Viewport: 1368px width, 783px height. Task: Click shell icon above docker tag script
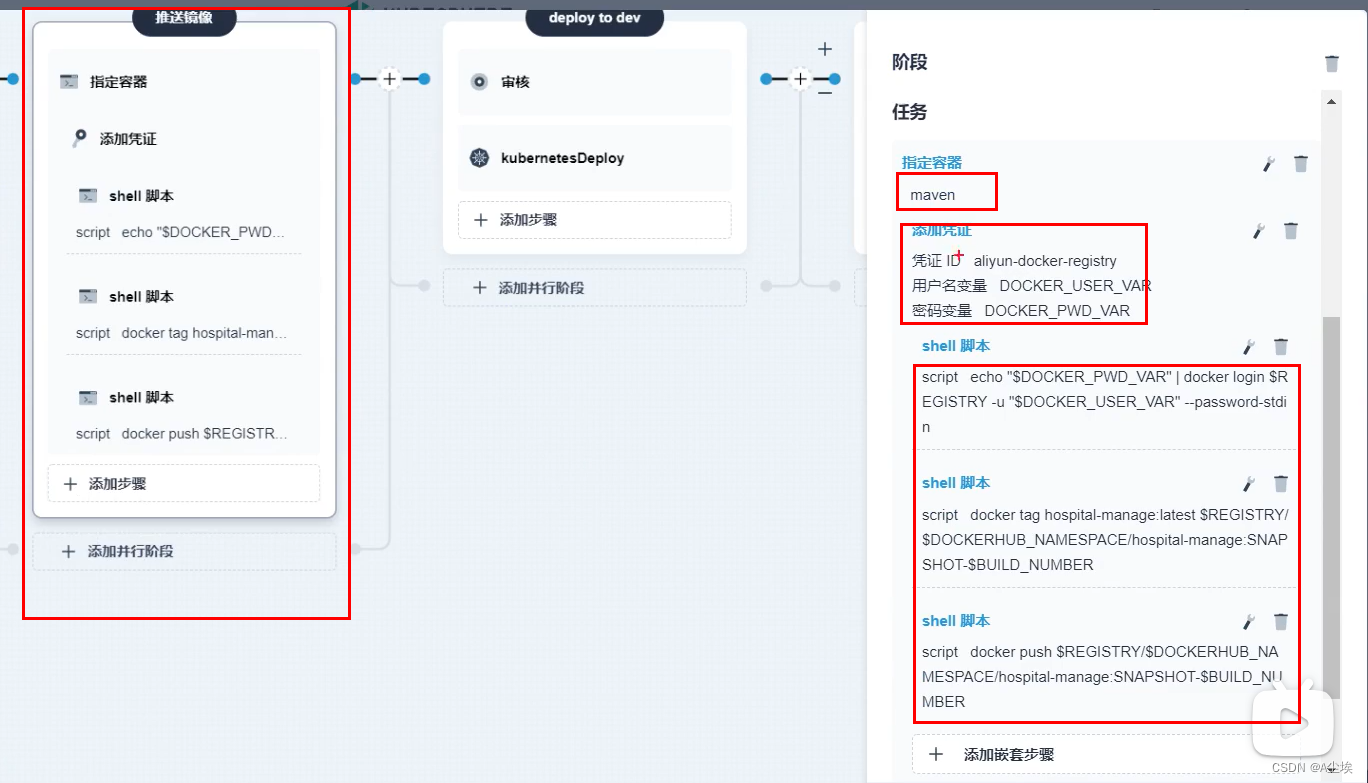[88, 297]
